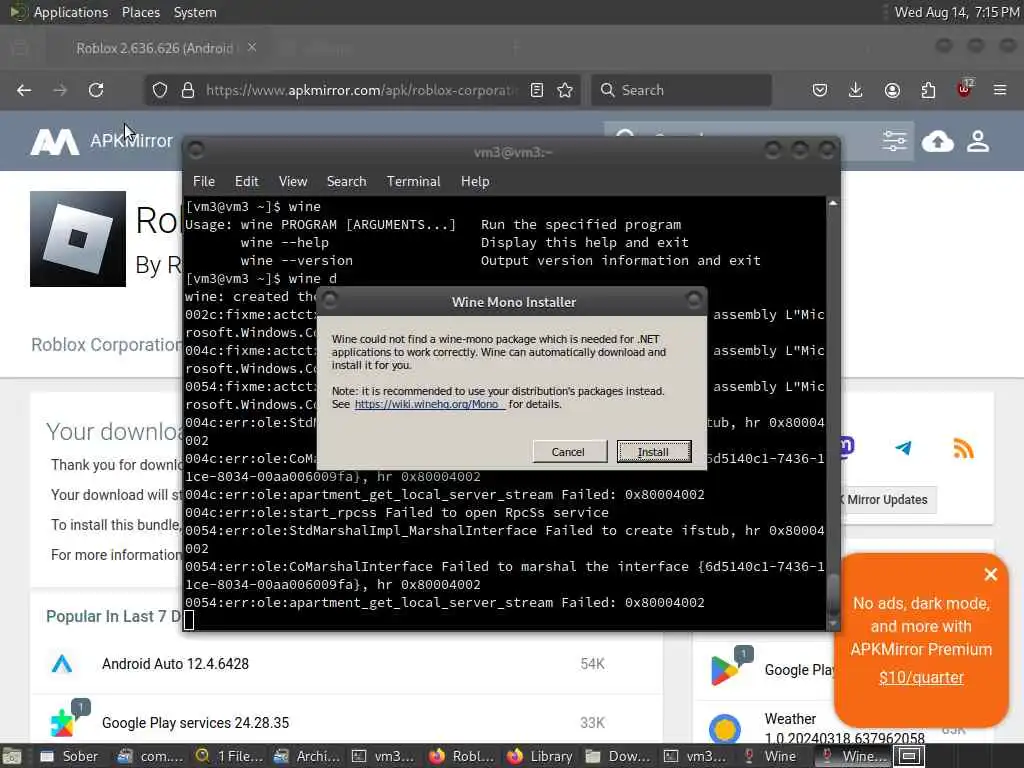Click Cancel in Wine Mono Installer
This screenshot has width=1024, height=768.
(x=568, y=451)
